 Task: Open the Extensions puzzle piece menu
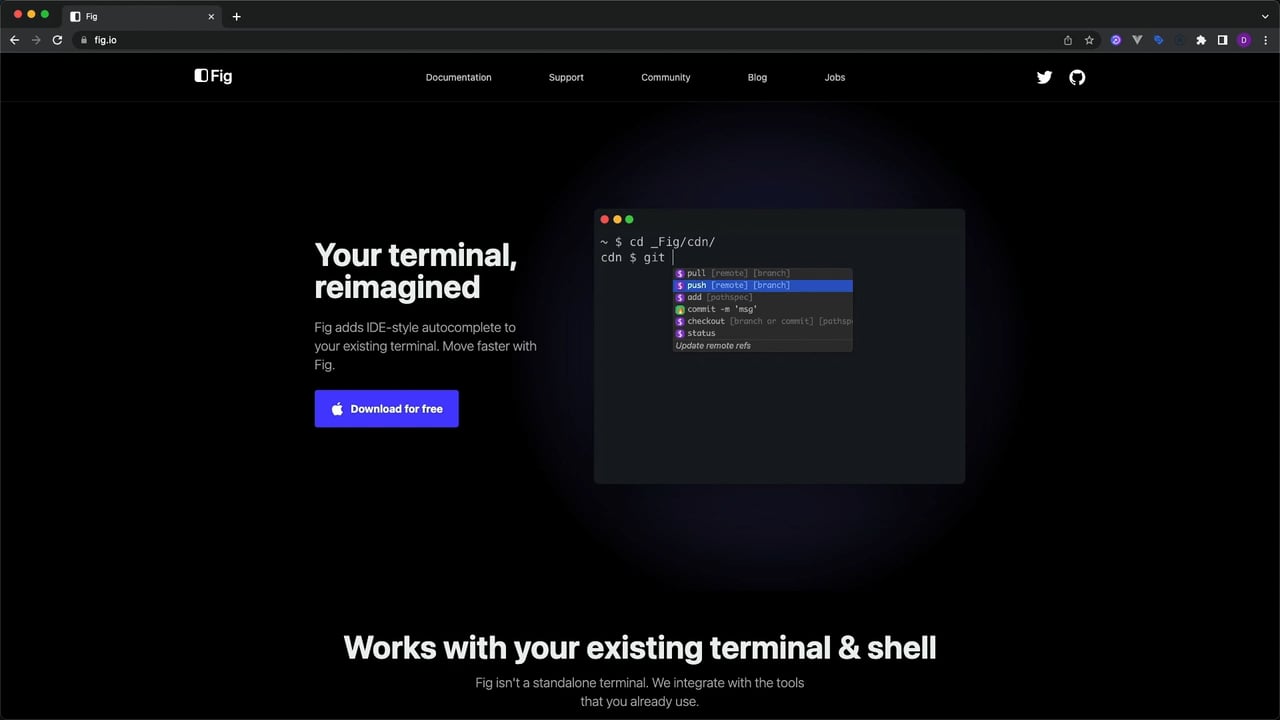click(x=1201, y=40)
